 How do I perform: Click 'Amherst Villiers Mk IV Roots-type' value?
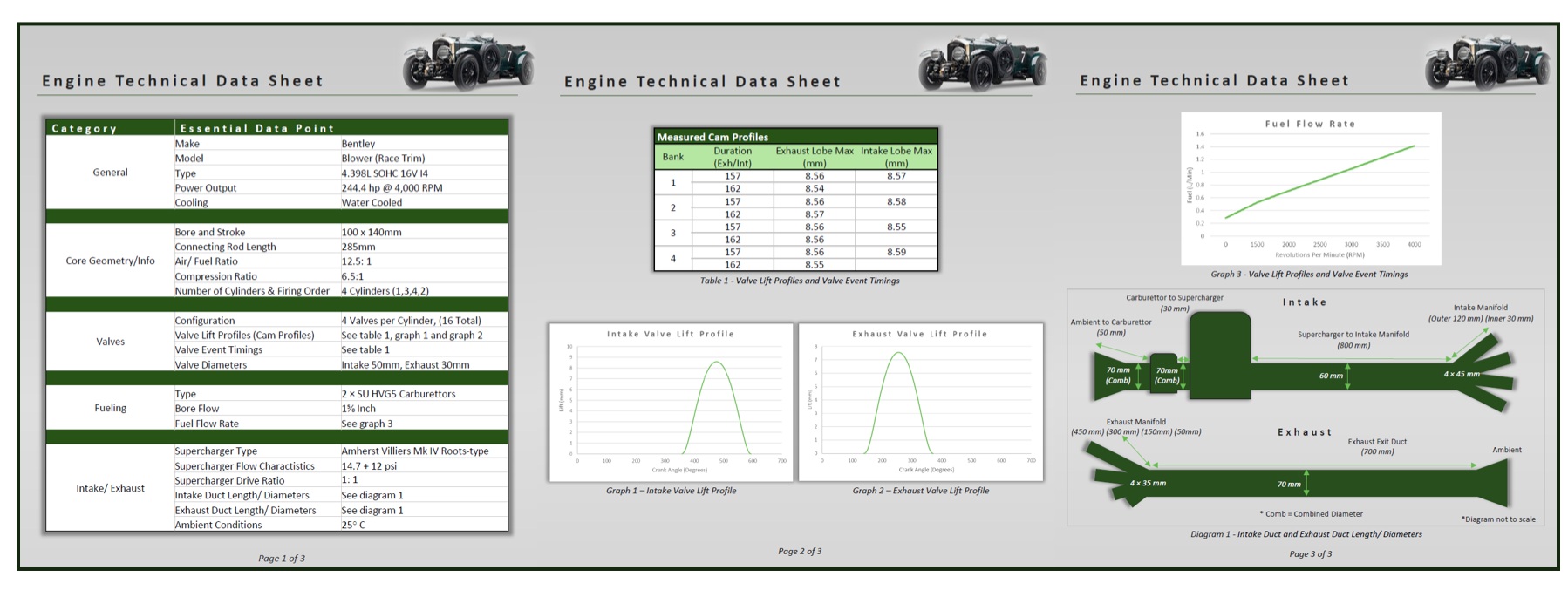coord(415,451)
